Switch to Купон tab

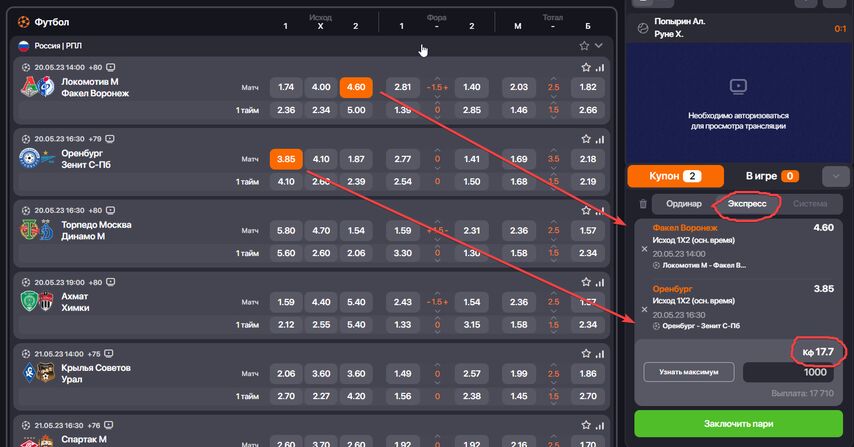(x=675, y=176)
